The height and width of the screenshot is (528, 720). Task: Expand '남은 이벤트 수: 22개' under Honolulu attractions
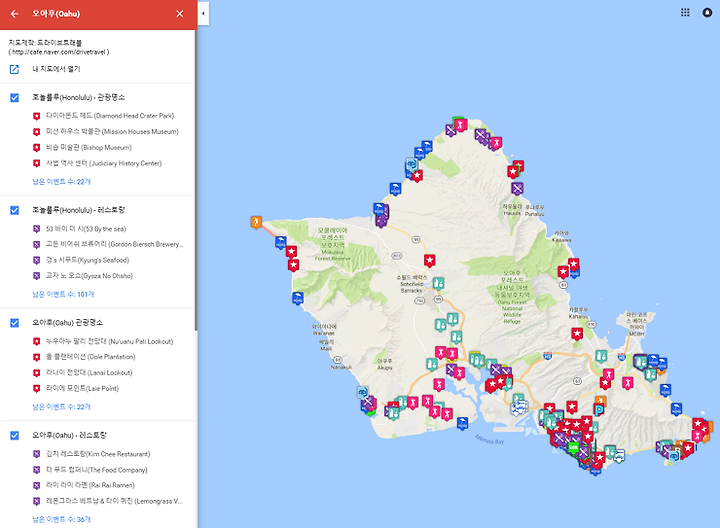(x=62, y=182)
